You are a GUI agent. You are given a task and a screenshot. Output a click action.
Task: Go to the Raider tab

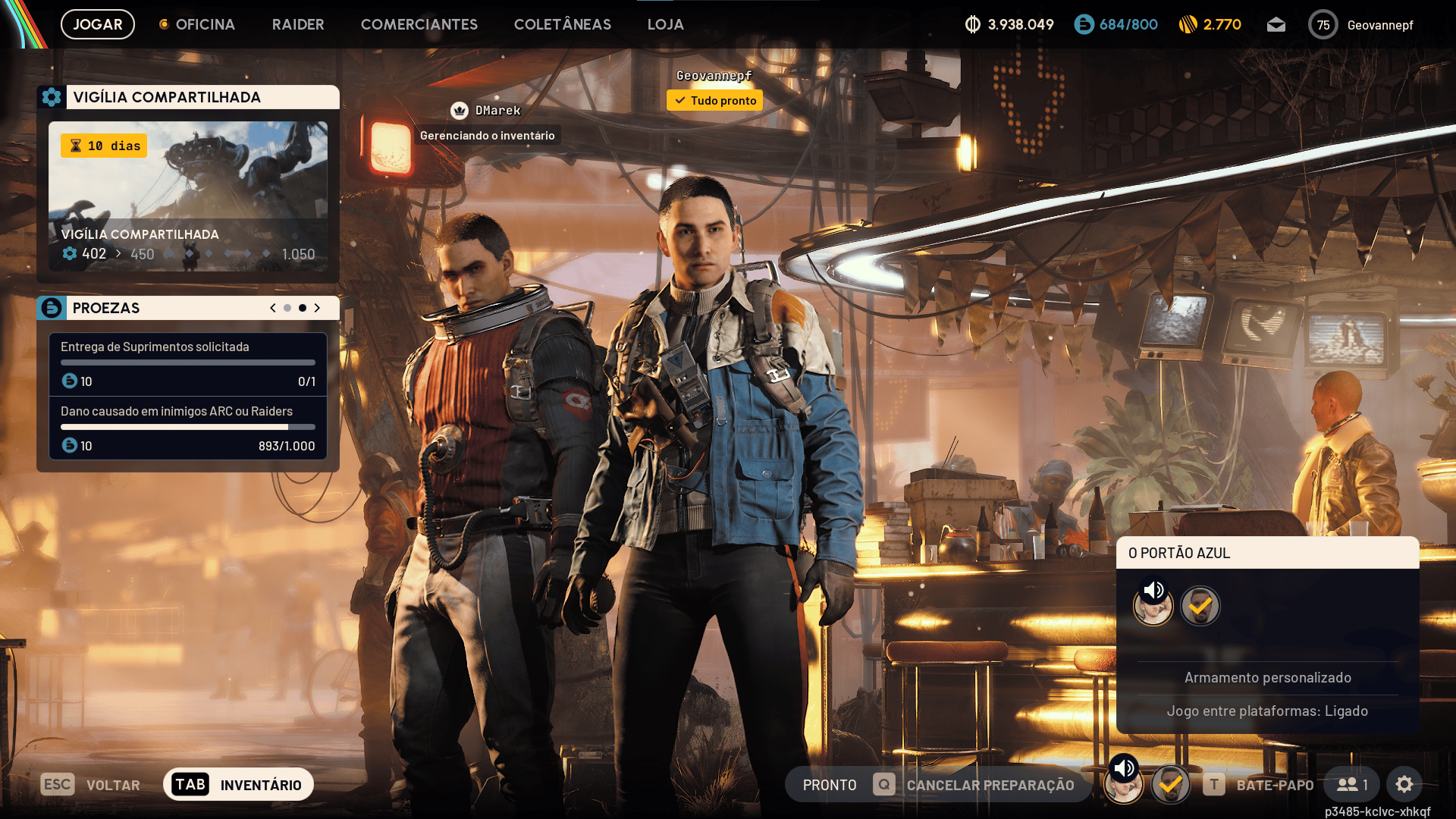pos(298,24)
